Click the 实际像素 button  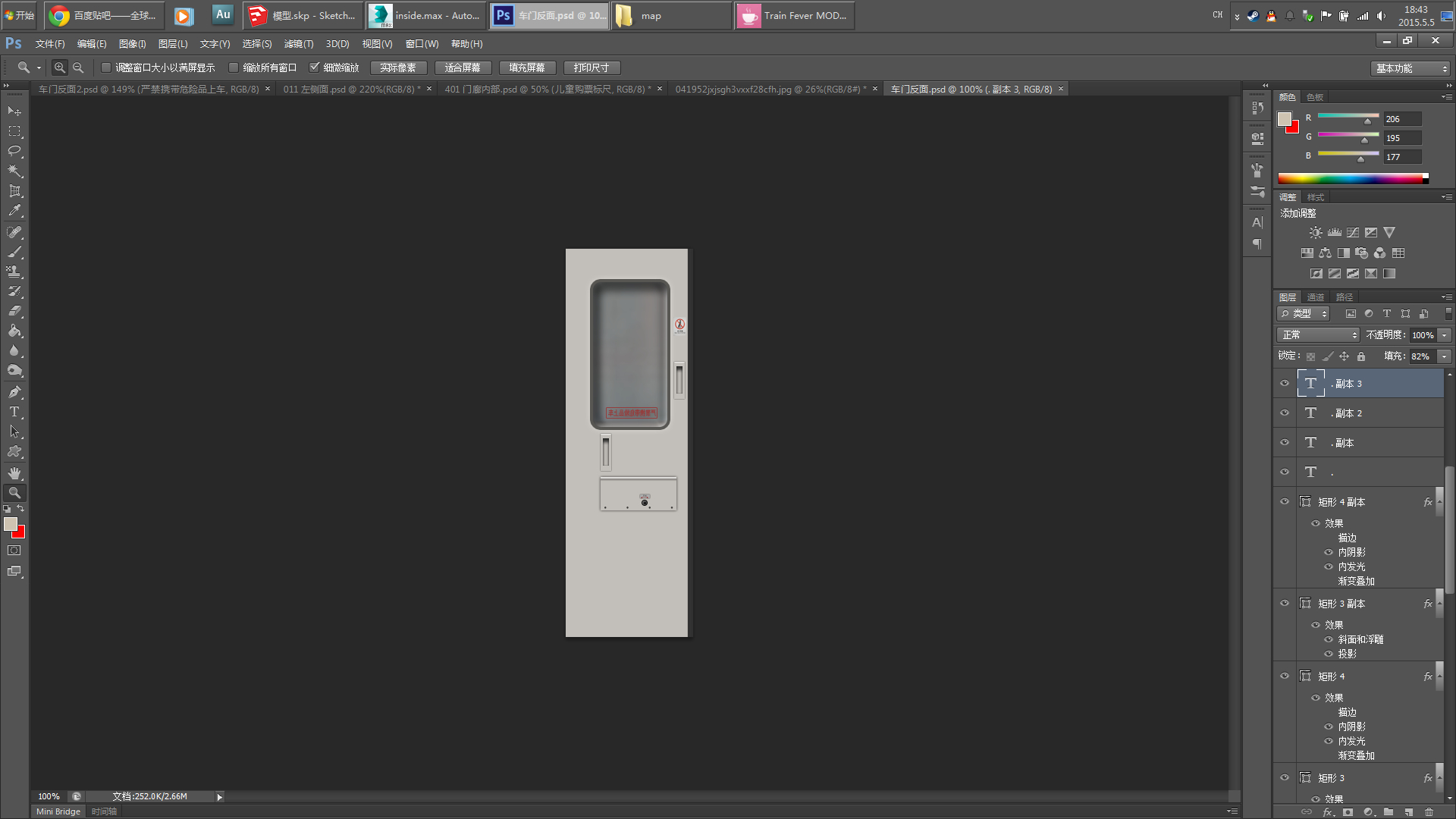[398, 67]
